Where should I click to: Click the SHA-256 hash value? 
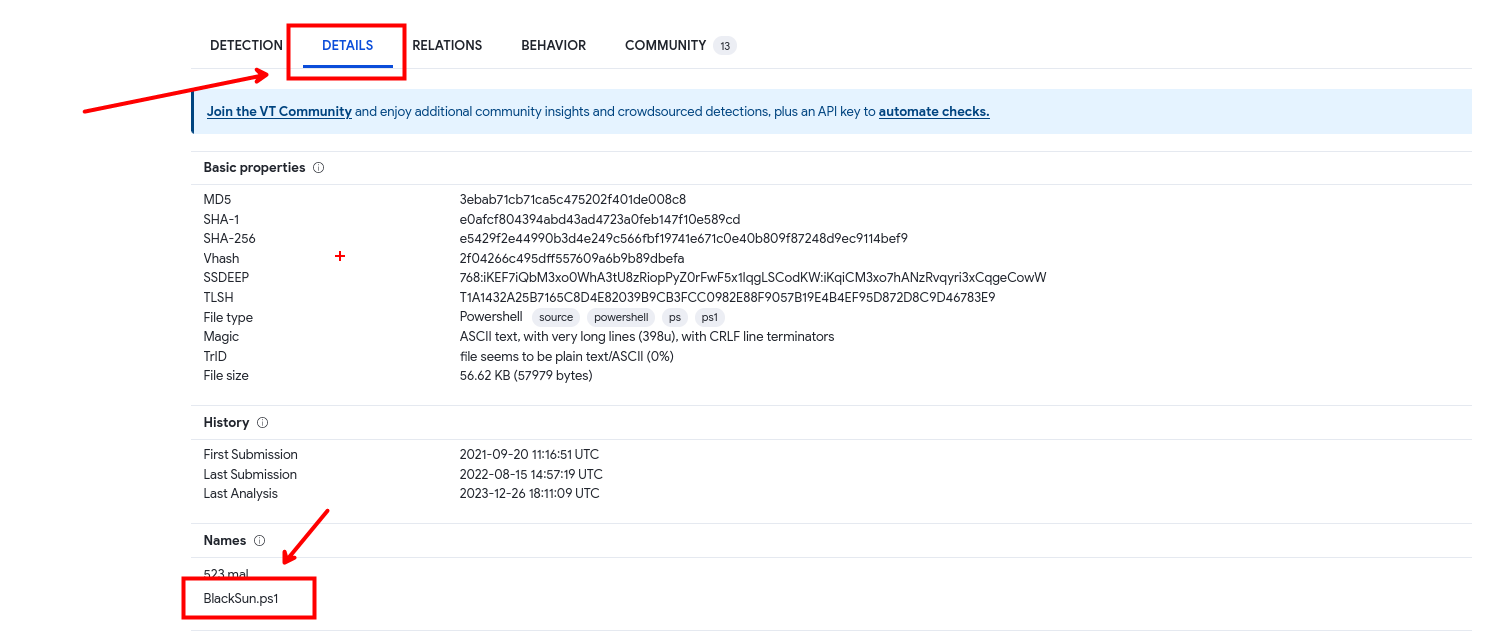point(683,239)
